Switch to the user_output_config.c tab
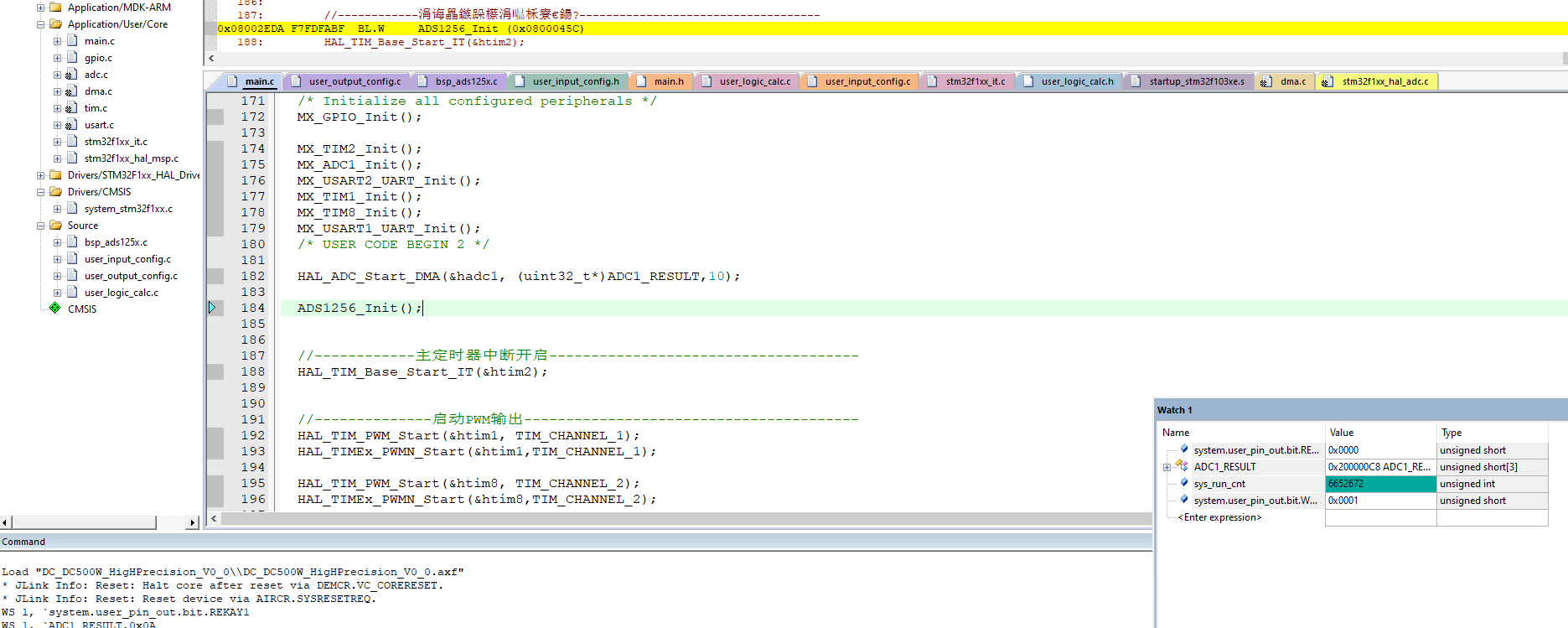The height and width of the screenshot is (628, 1568). tap(347, 81)
